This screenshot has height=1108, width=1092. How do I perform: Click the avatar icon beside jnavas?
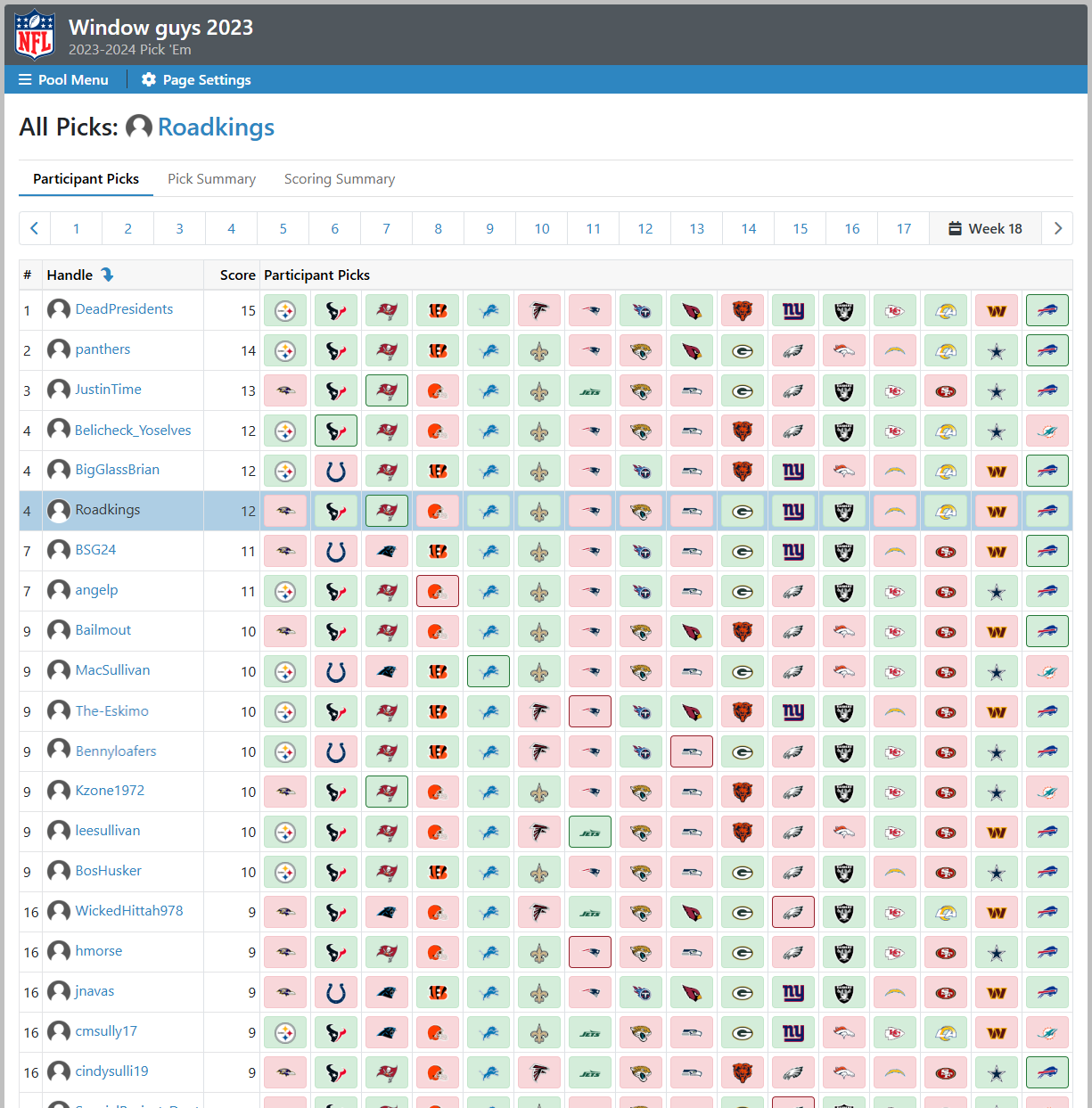click(59, 991)
